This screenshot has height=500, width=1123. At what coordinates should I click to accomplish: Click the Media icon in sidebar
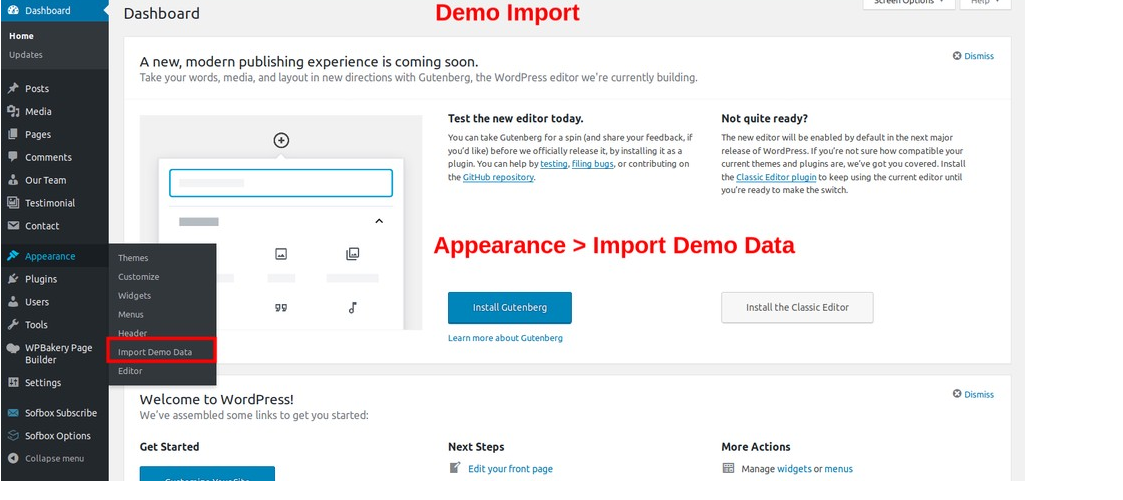click(13, 112)
